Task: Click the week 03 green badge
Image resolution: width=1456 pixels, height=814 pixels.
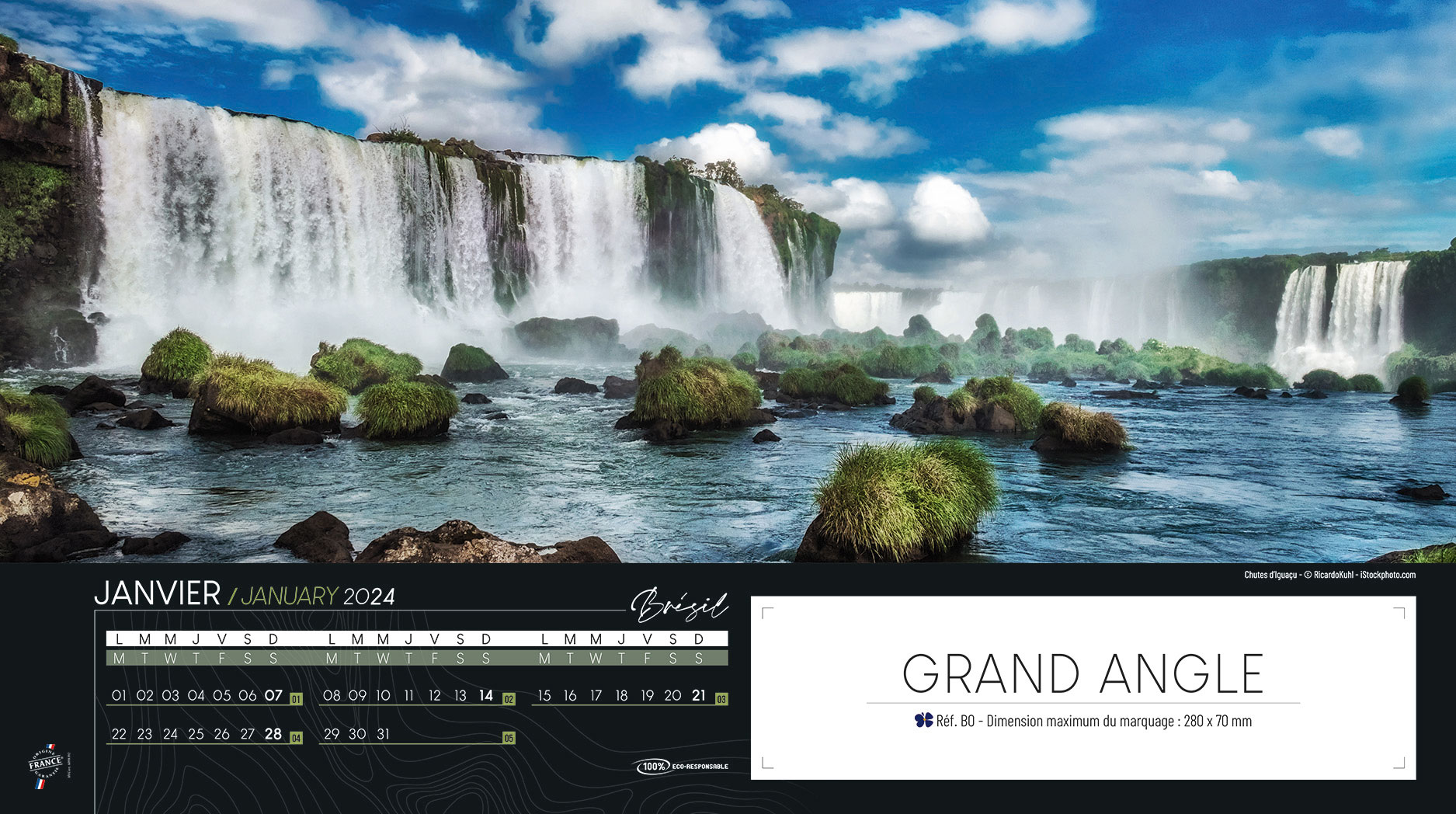Action: [x=721, y=699]
